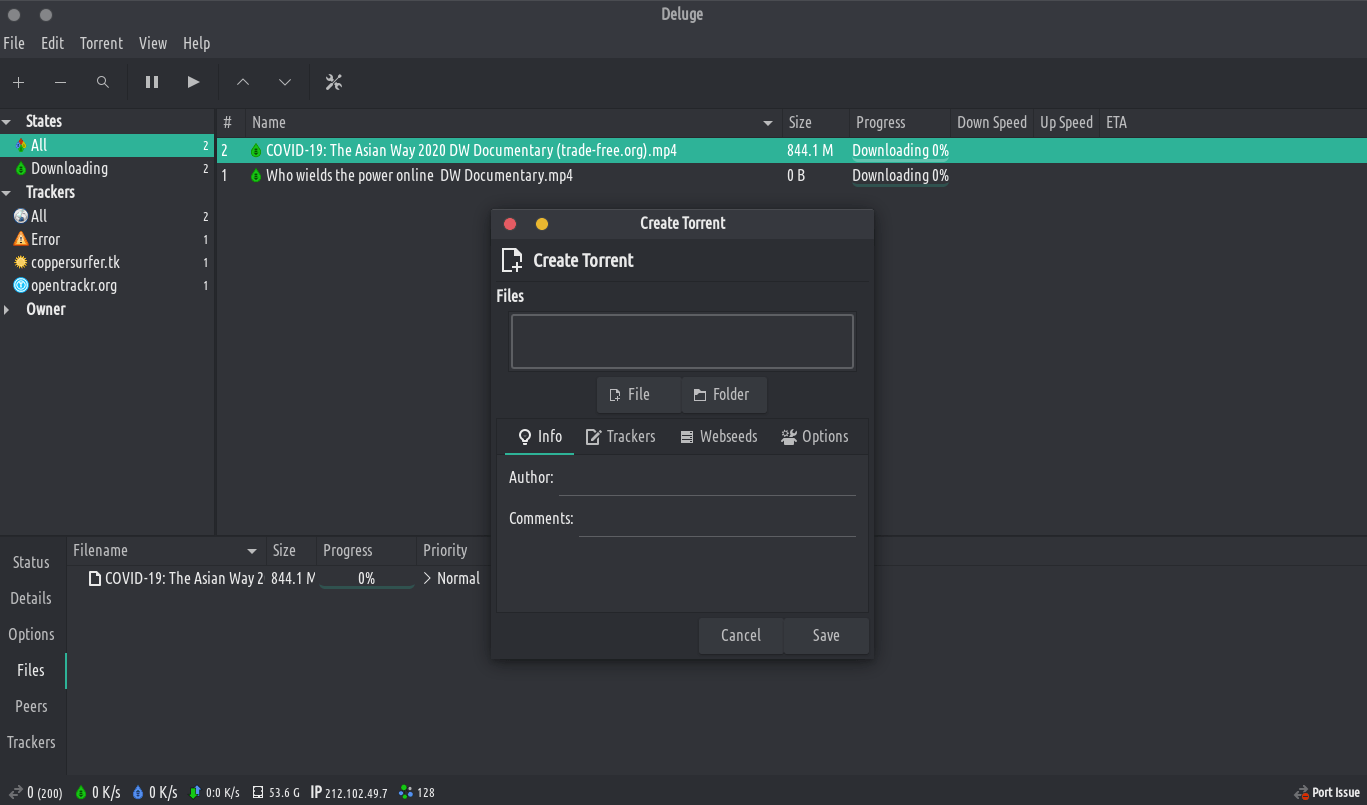The image size is (1367, 805).
Task: Click the COVID-19 progress bar in torrent list
Action: pyautogui.click(x=900, y=151)
